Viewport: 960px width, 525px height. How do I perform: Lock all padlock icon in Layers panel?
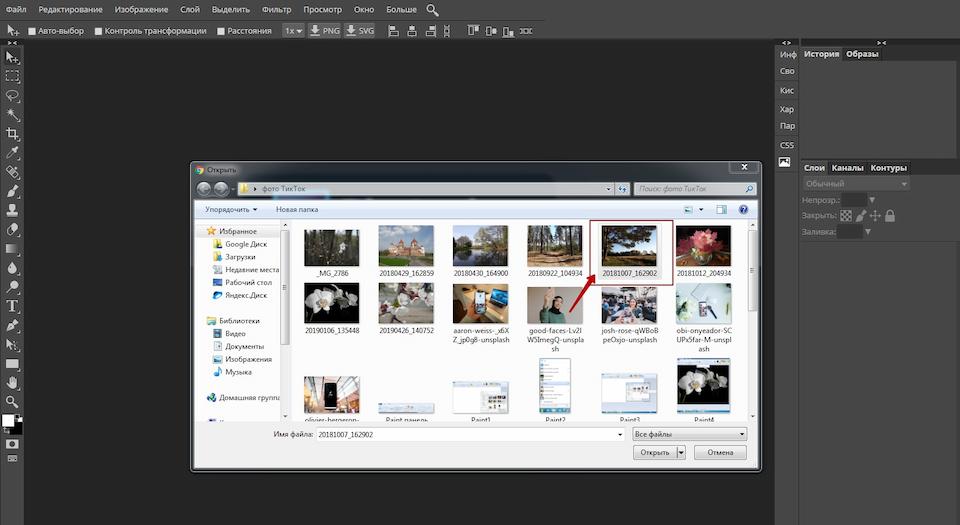click(x=890, y=215)
